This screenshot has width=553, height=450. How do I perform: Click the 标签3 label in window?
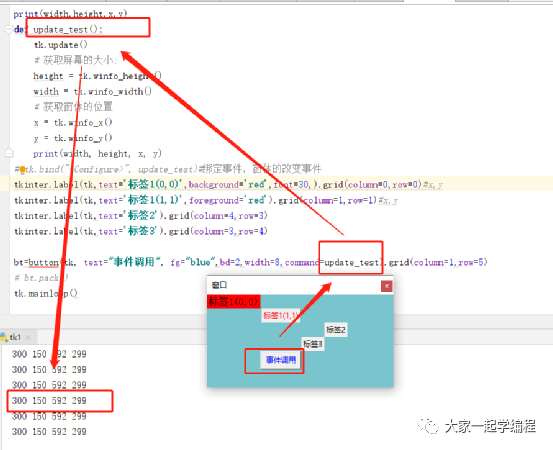(313, 343)
